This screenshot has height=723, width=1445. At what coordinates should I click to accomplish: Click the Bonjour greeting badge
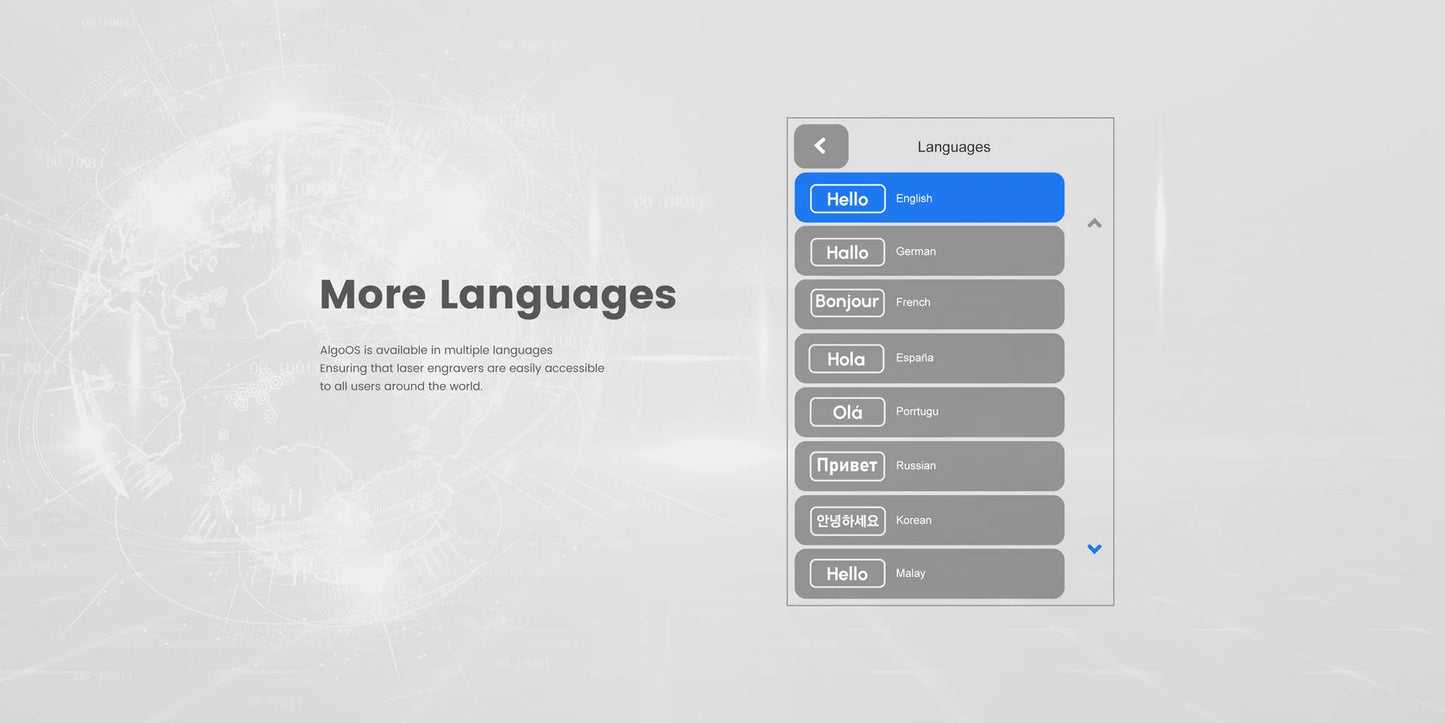click(x=847, y=302)
